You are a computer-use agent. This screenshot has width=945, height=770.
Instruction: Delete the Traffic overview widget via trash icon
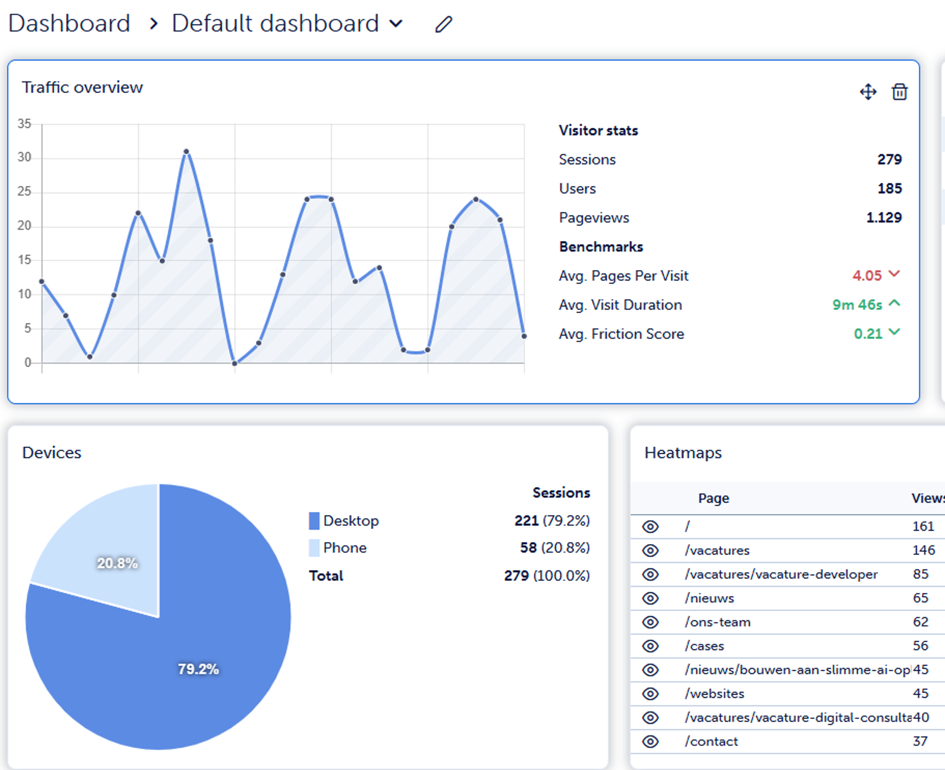click(x=900, y=92)
